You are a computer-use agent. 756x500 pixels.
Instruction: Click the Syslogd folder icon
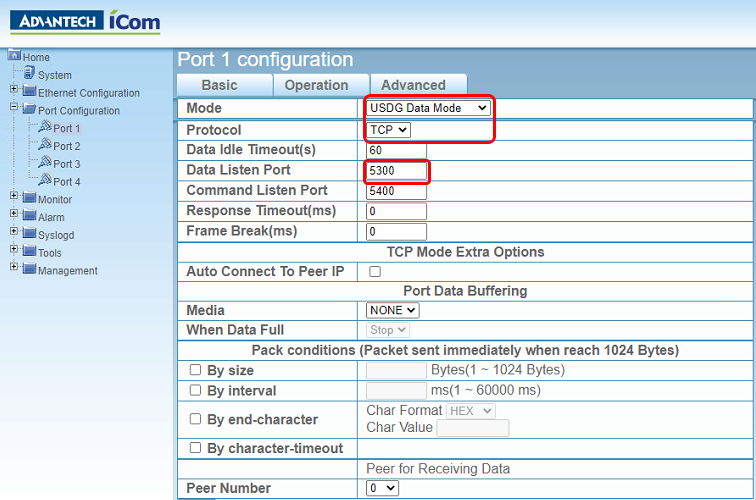tap(29, 233)
